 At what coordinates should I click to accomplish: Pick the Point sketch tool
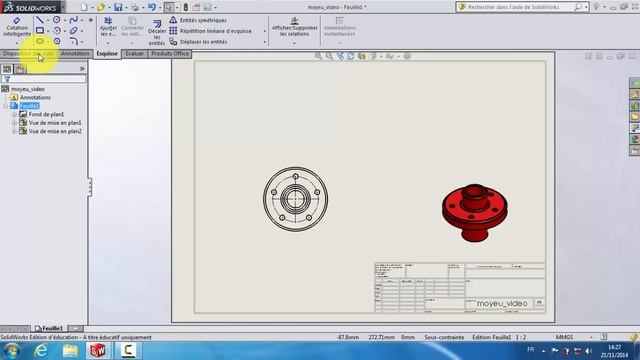pos(91,20)
